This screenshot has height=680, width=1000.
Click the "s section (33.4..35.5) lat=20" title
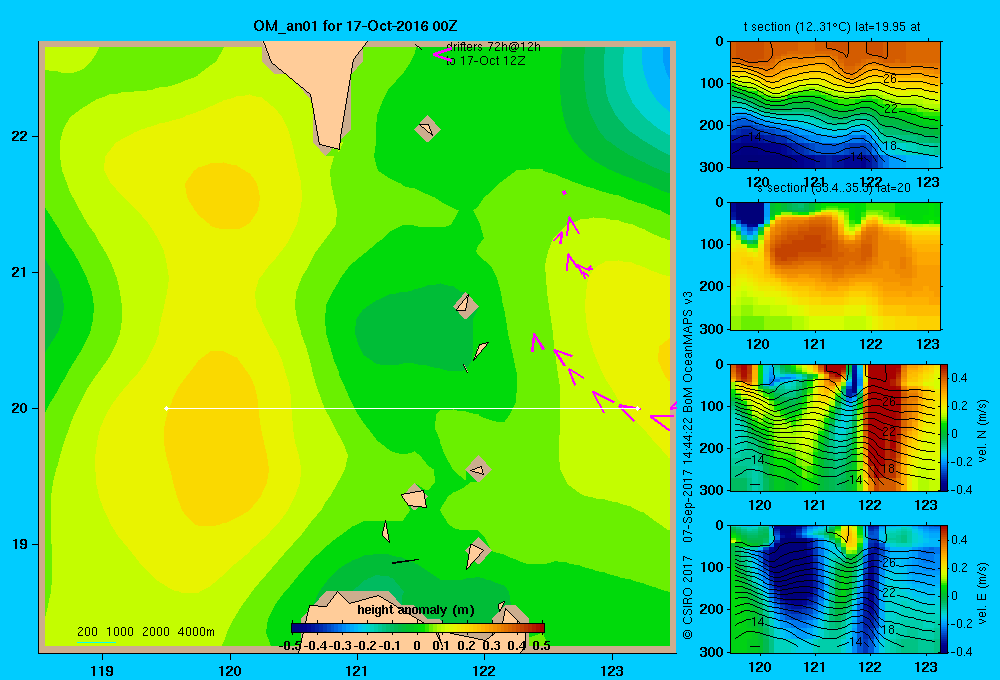point(833,188)
